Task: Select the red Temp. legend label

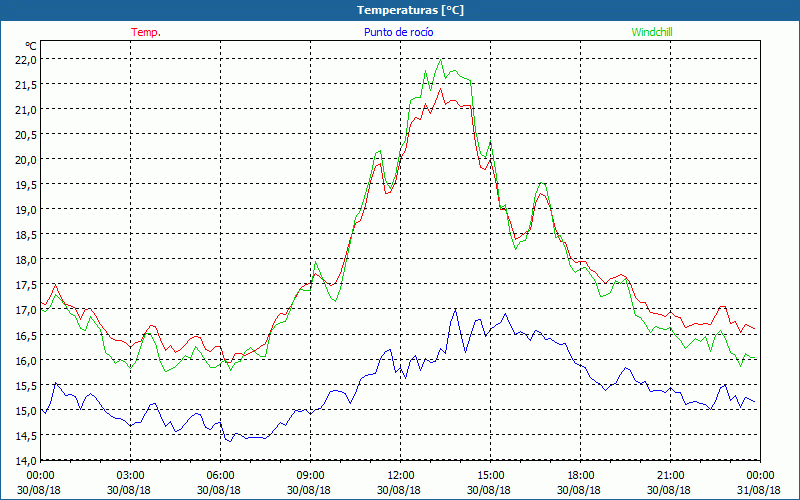Action: (146, 32)
